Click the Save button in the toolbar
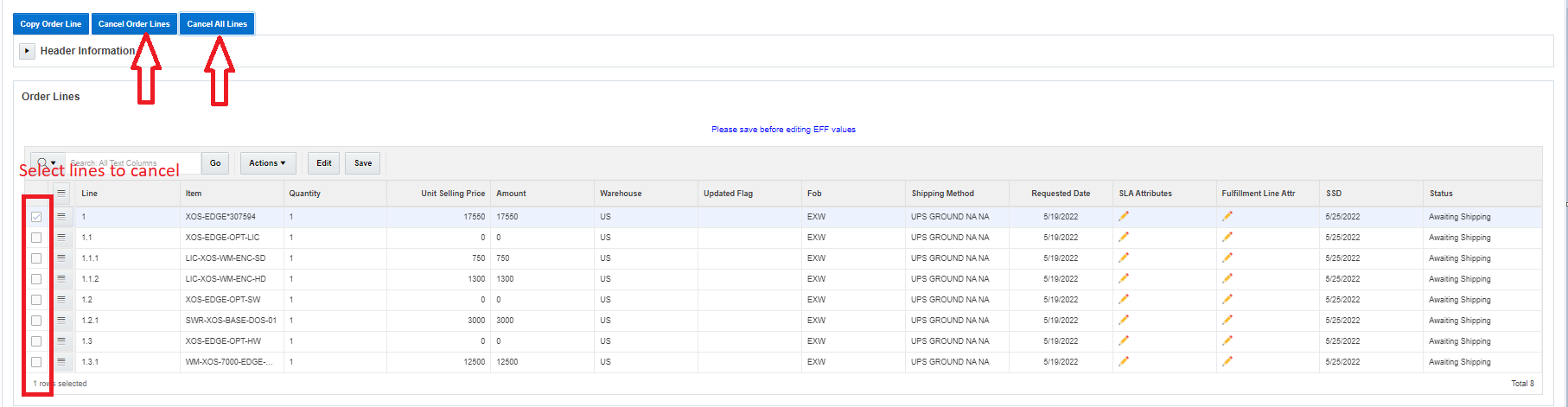The image size is (1568, 407). click(363, 163)
